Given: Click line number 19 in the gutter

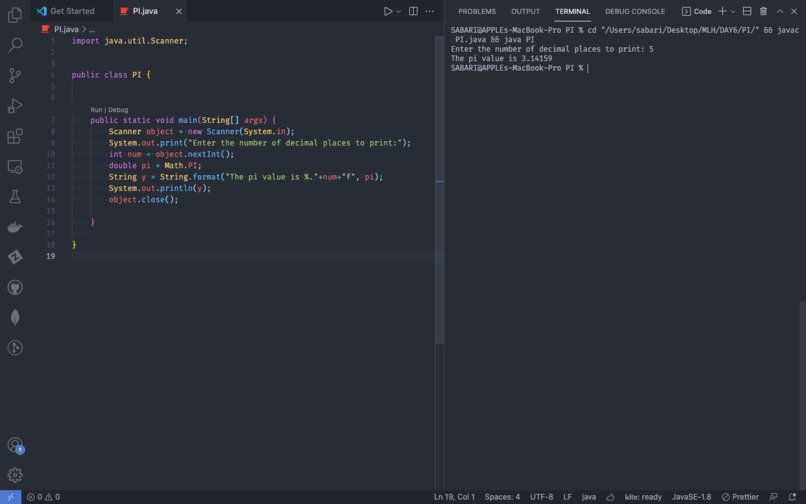Looking at the screenshot, I should (x=50, y=256).
